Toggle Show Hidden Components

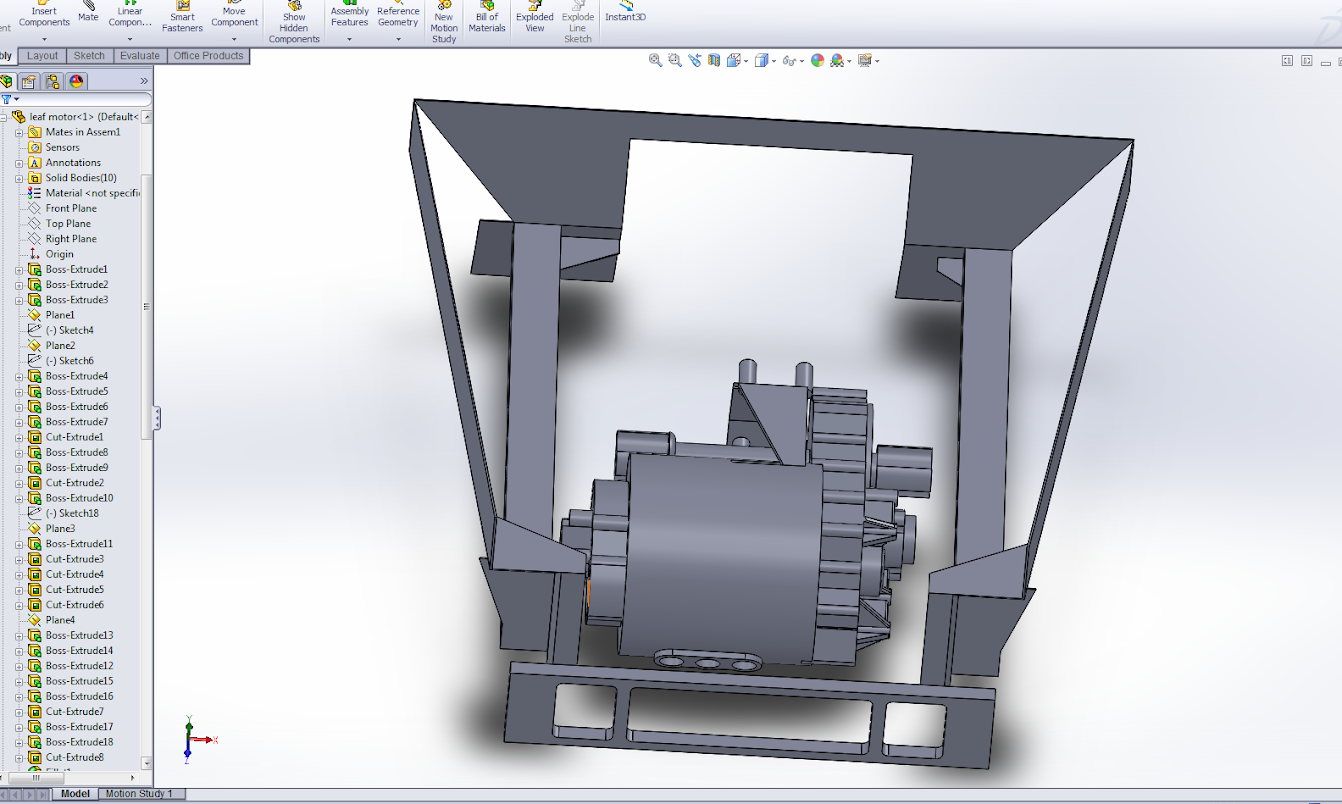coord(294,23)
